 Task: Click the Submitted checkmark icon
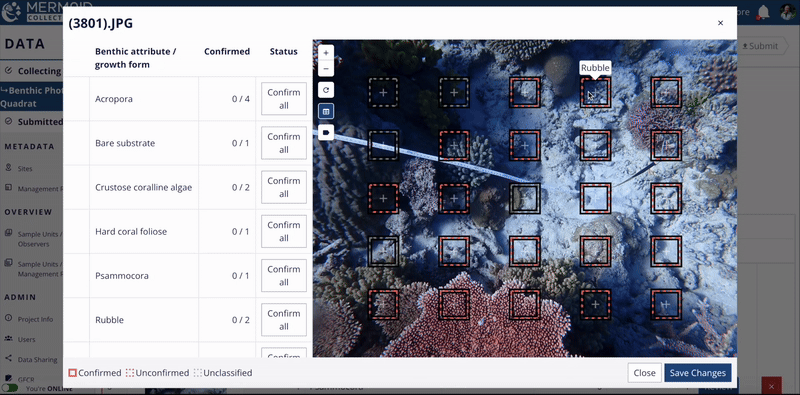(9, 121)
